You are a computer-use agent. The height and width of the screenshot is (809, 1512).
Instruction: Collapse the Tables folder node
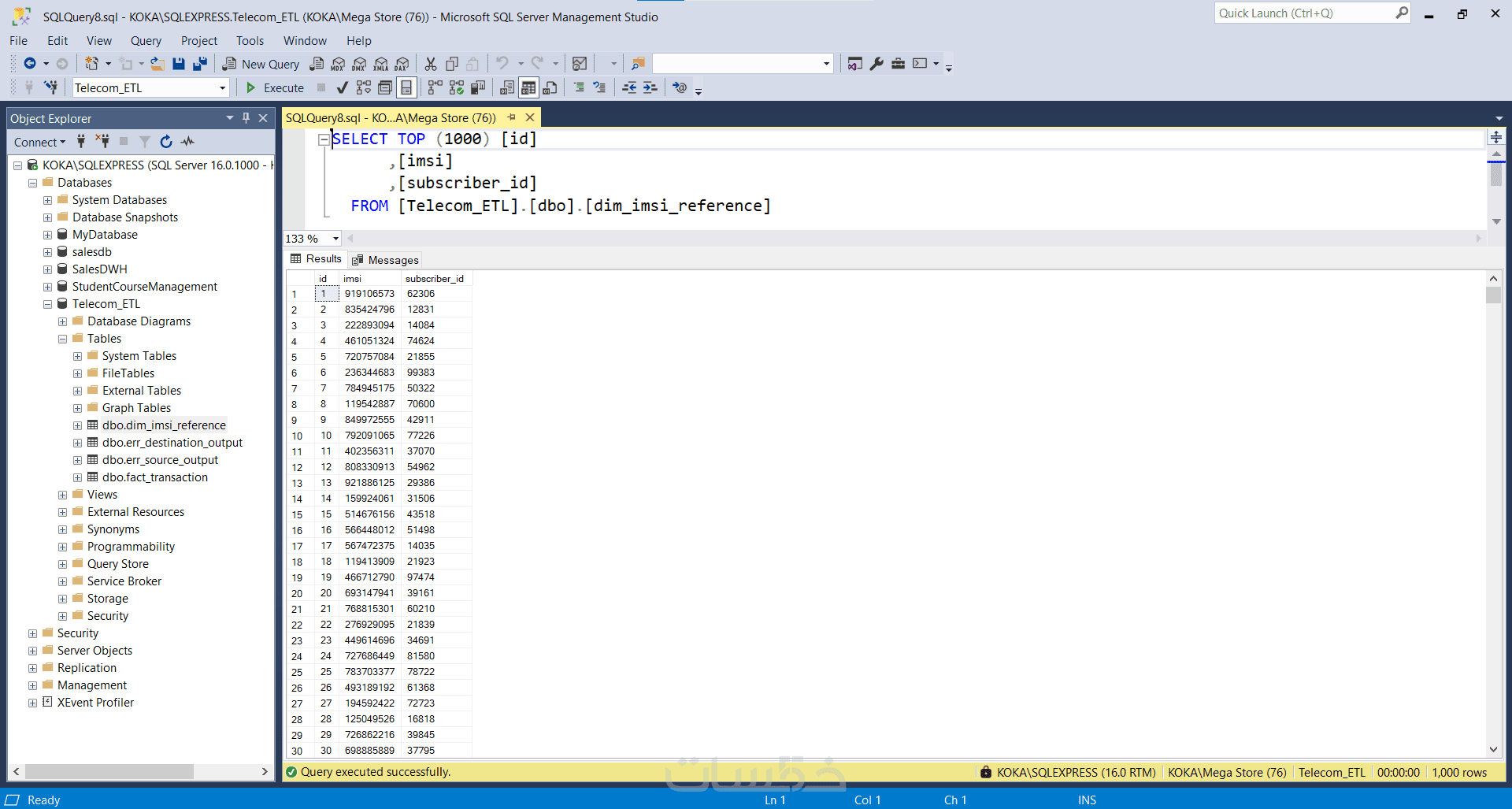pos(63,339)
